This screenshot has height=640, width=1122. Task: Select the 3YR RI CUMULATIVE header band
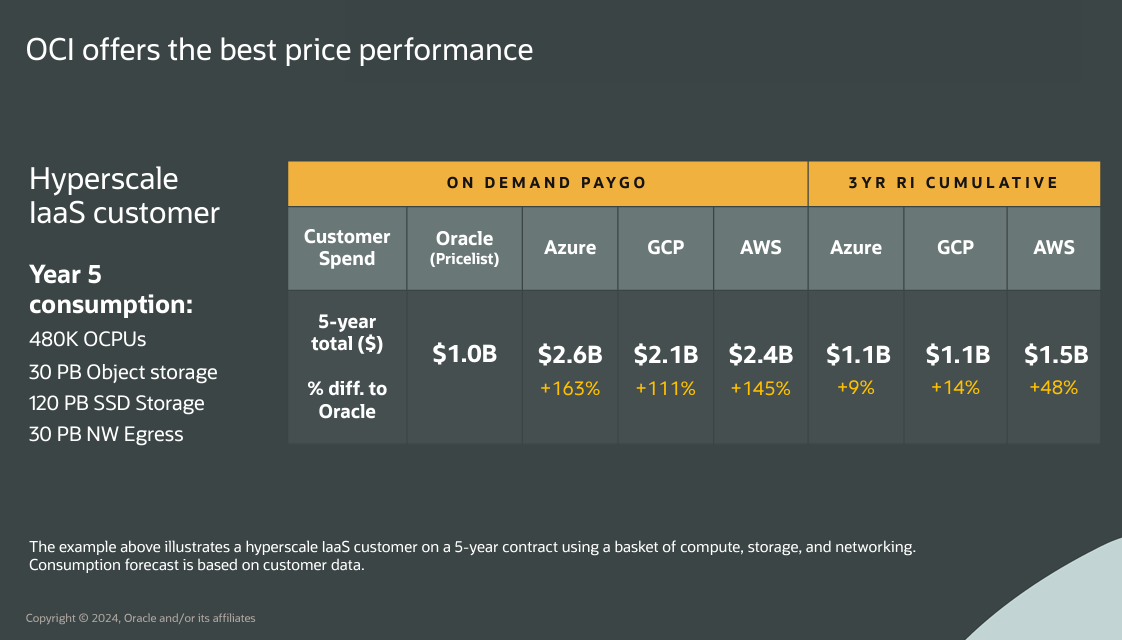pos(954,183)
